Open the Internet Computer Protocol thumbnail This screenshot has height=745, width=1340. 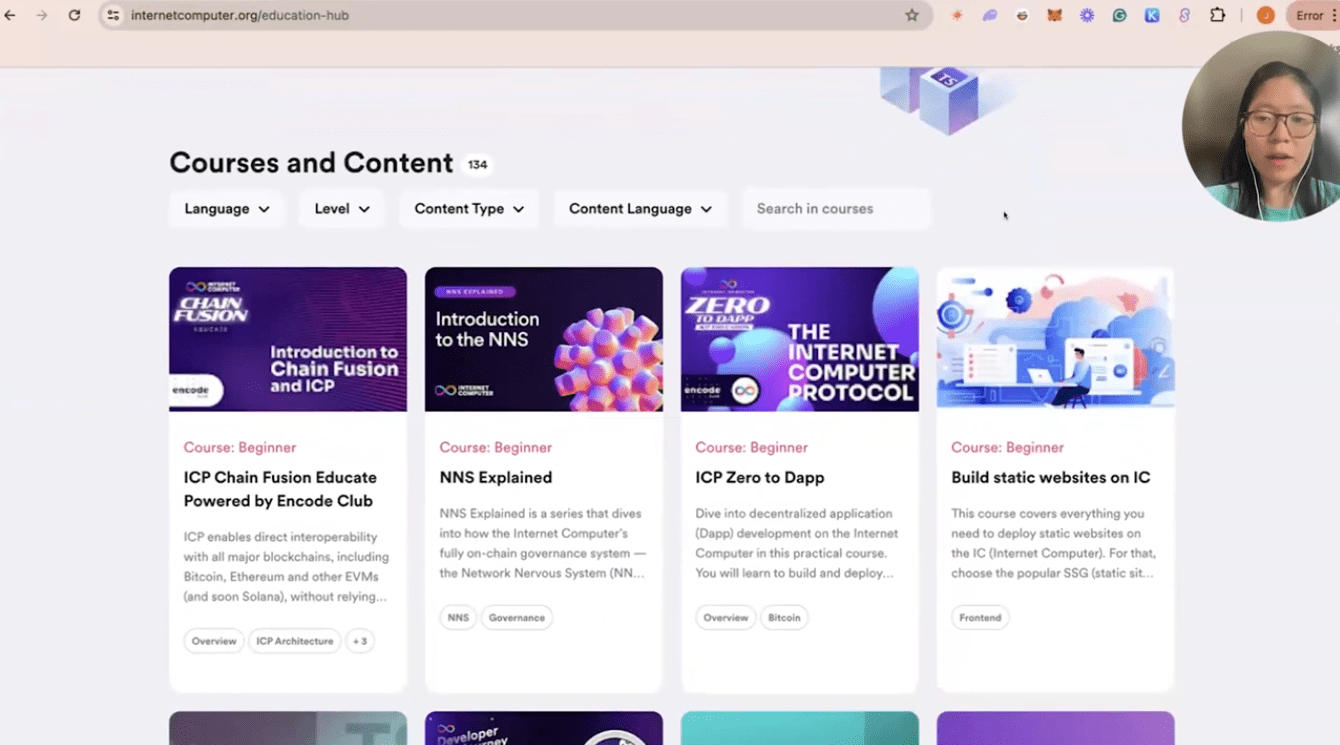pos(800,339)
